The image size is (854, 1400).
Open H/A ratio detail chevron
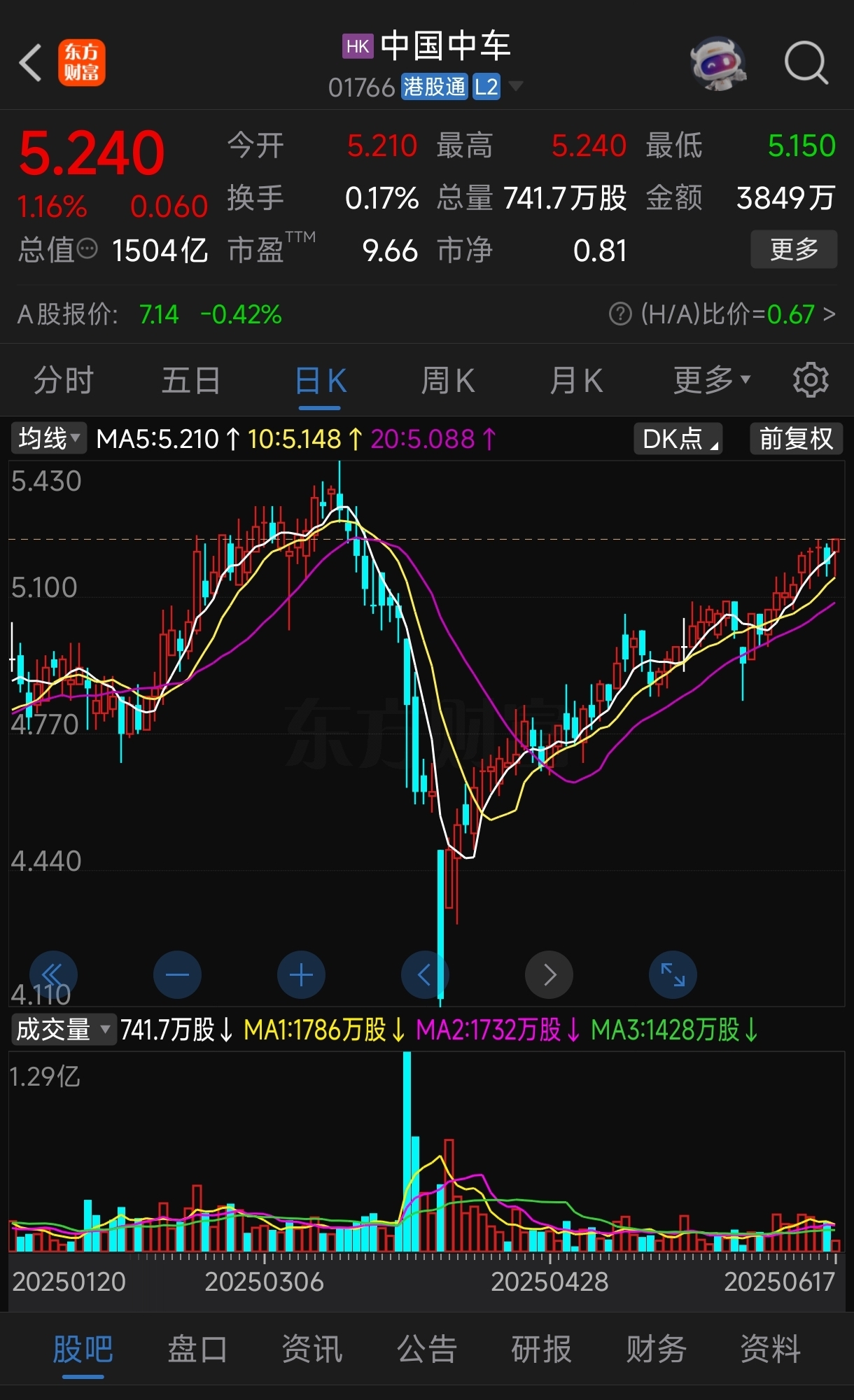click(x=829, y=314)
